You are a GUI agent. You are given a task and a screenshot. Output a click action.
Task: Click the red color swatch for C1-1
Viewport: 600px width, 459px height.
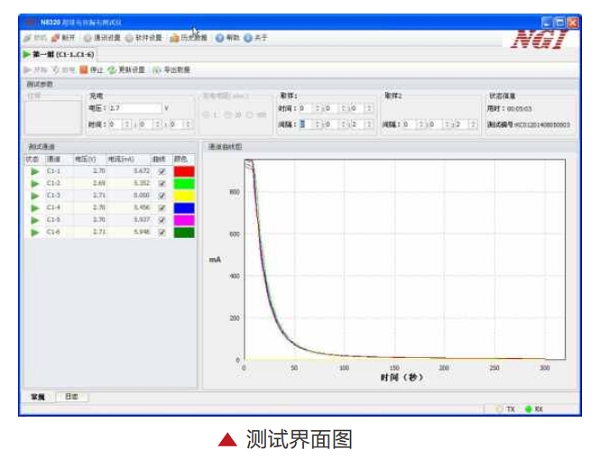pos(184,172)
